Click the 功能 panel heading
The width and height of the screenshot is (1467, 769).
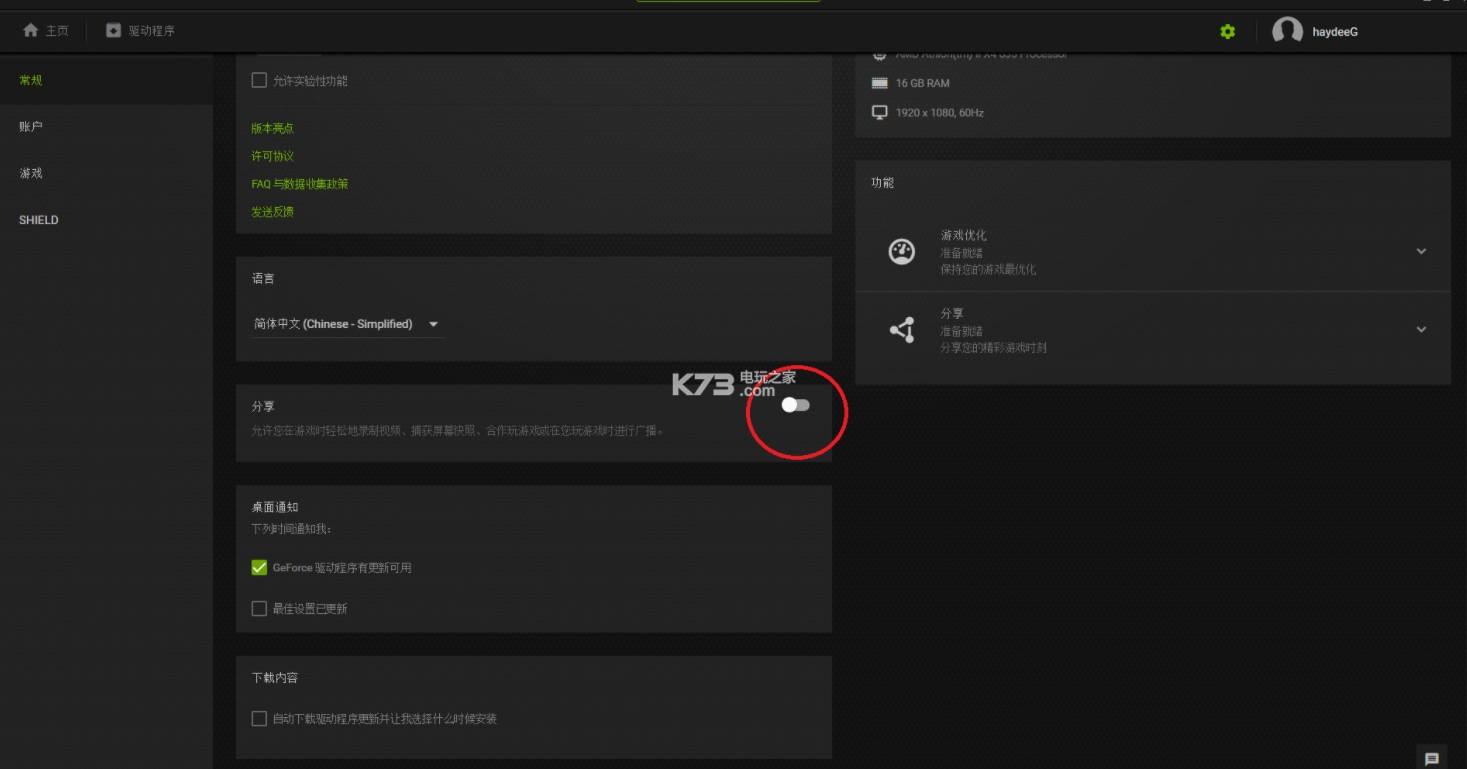(883, 183)
